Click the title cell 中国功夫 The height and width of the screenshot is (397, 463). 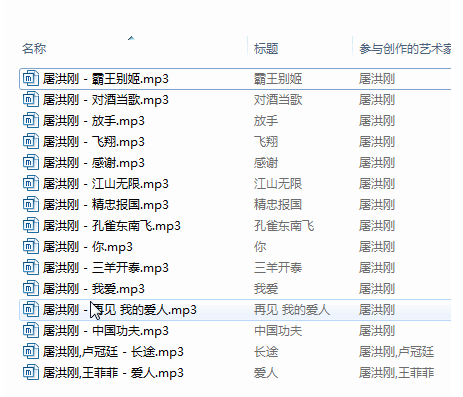click(x=278, y=331)
